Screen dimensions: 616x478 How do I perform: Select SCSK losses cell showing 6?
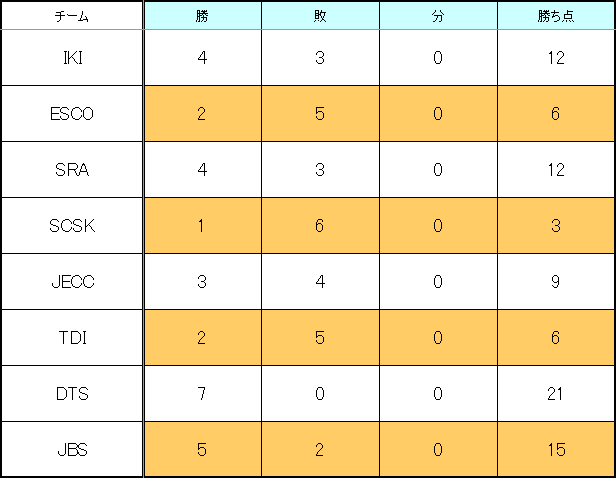(x=320, y=226)
